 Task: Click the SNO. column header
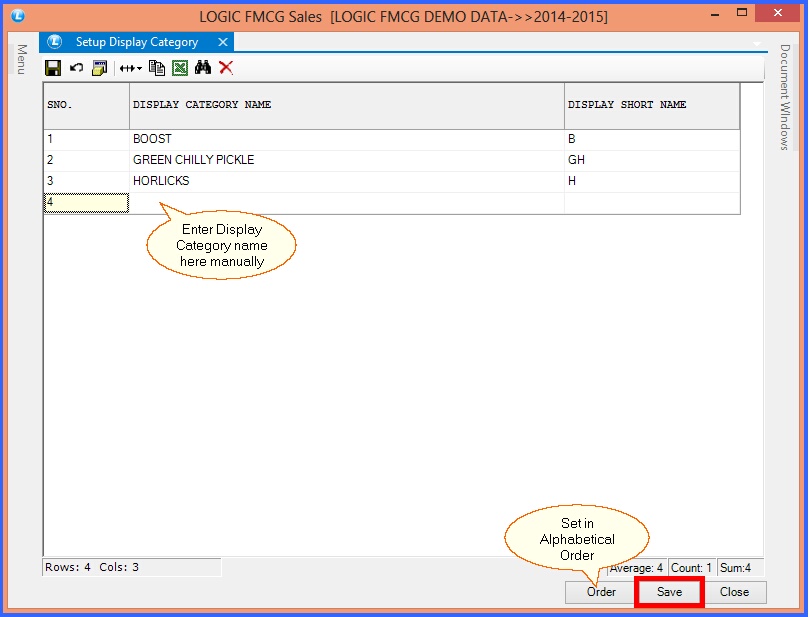tap(87, 106)
